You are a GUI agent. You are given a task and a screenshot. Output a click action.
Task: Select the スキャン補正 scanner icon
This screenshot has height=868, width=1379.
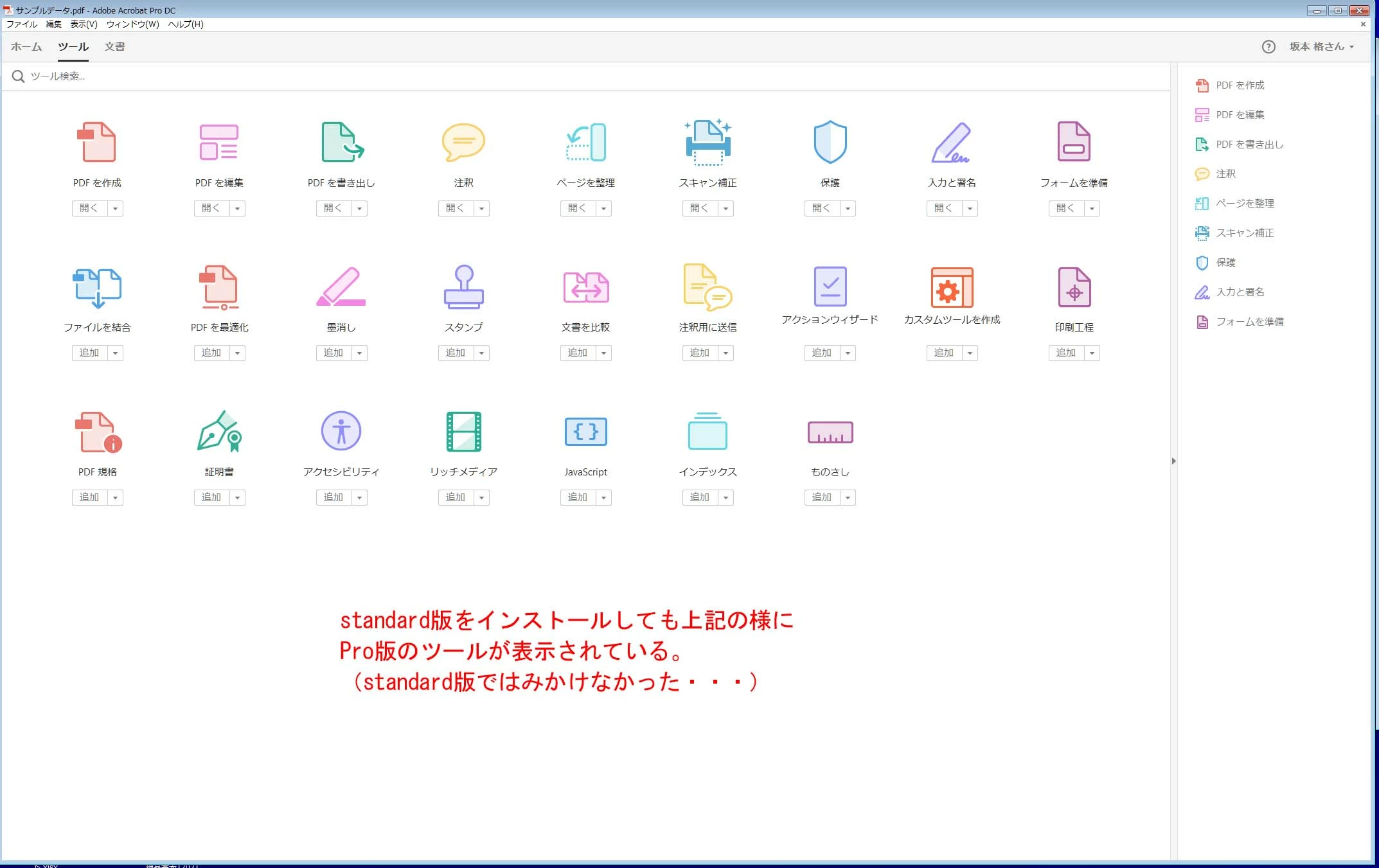click(x=707, y=142)
